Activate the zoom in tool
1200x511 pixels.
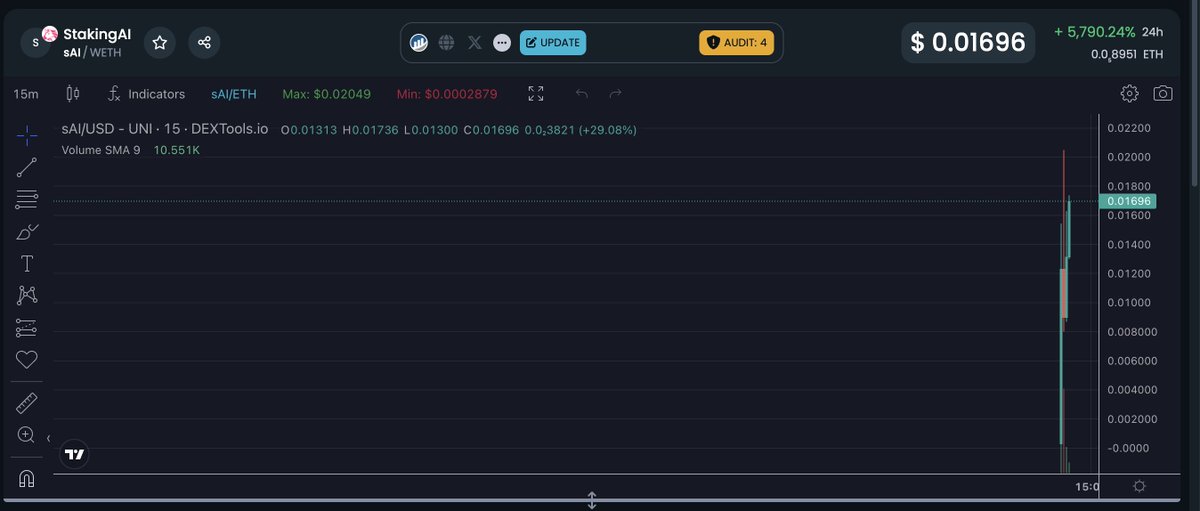(x=27, y=435)
